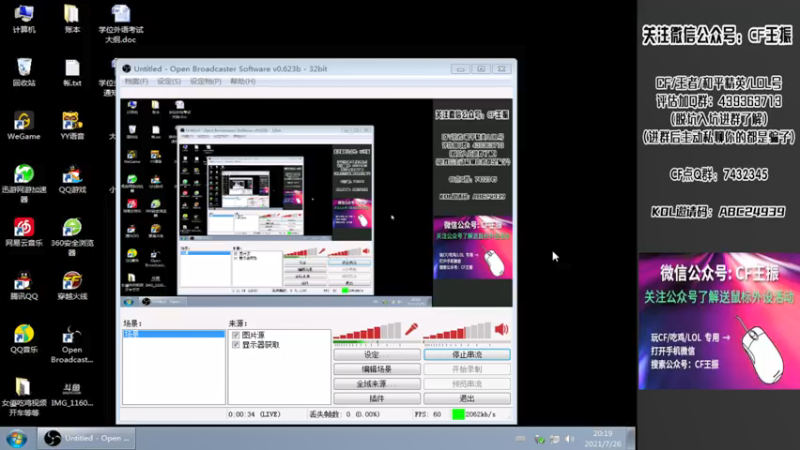Click the 退出 exit button
Screen dimensions: 800x450
467,398
